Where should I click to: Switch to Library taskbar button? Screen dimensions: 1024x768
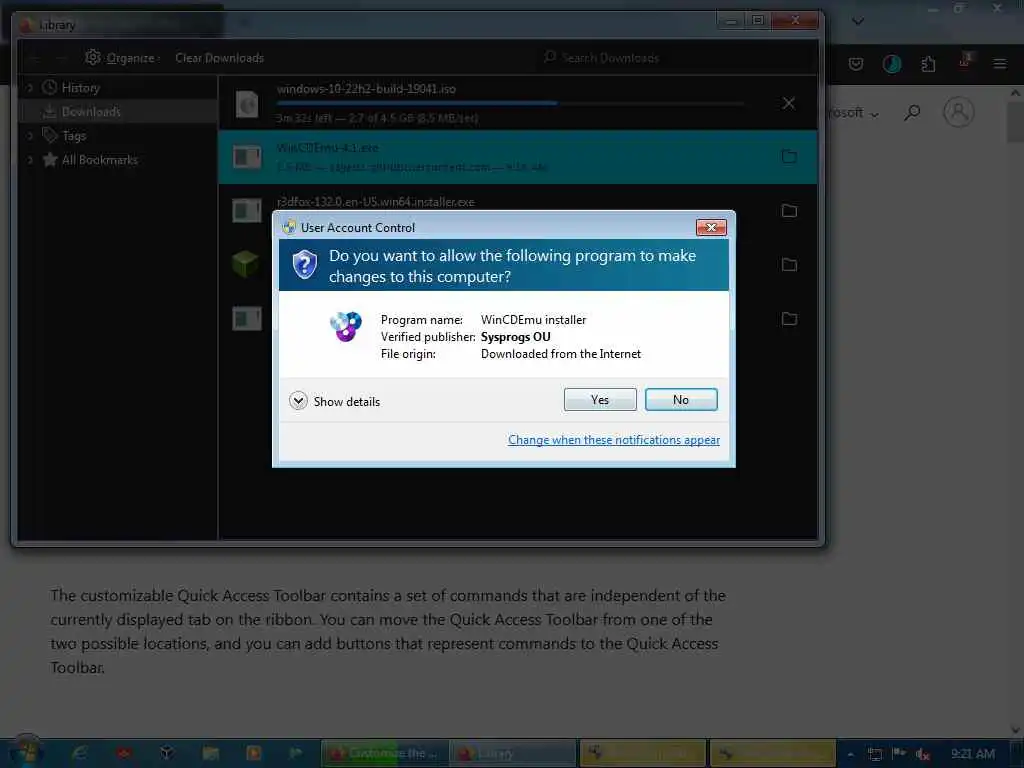512,754
